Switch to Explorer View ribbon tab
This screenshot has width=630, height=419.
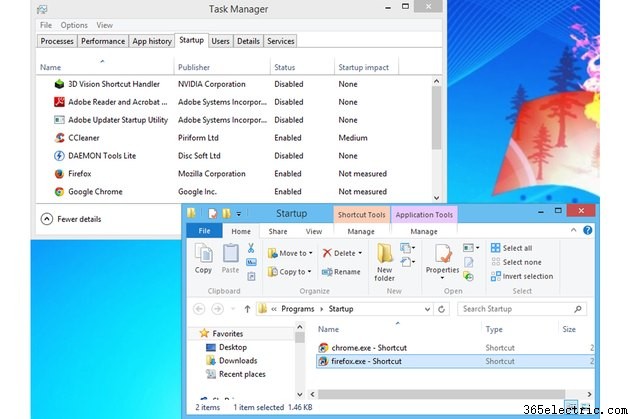click(314, 231)
